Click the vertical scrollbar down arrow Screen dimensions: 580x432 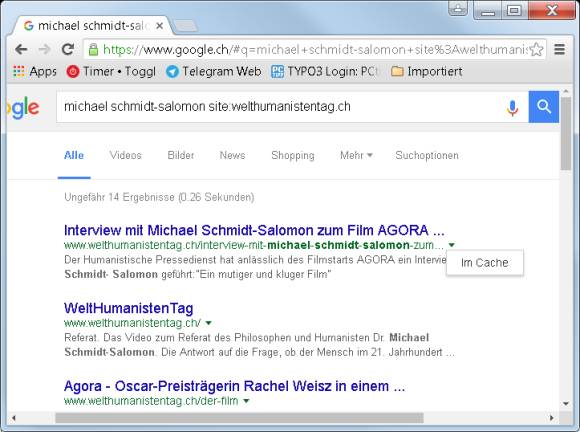click(566, 404)
